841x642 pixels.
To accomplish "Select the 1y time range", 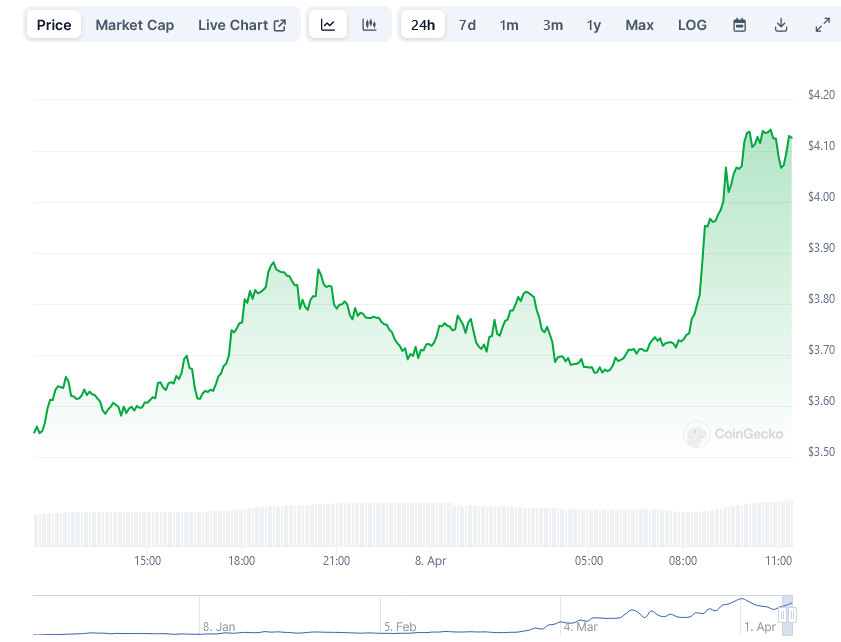I will 594,25.
